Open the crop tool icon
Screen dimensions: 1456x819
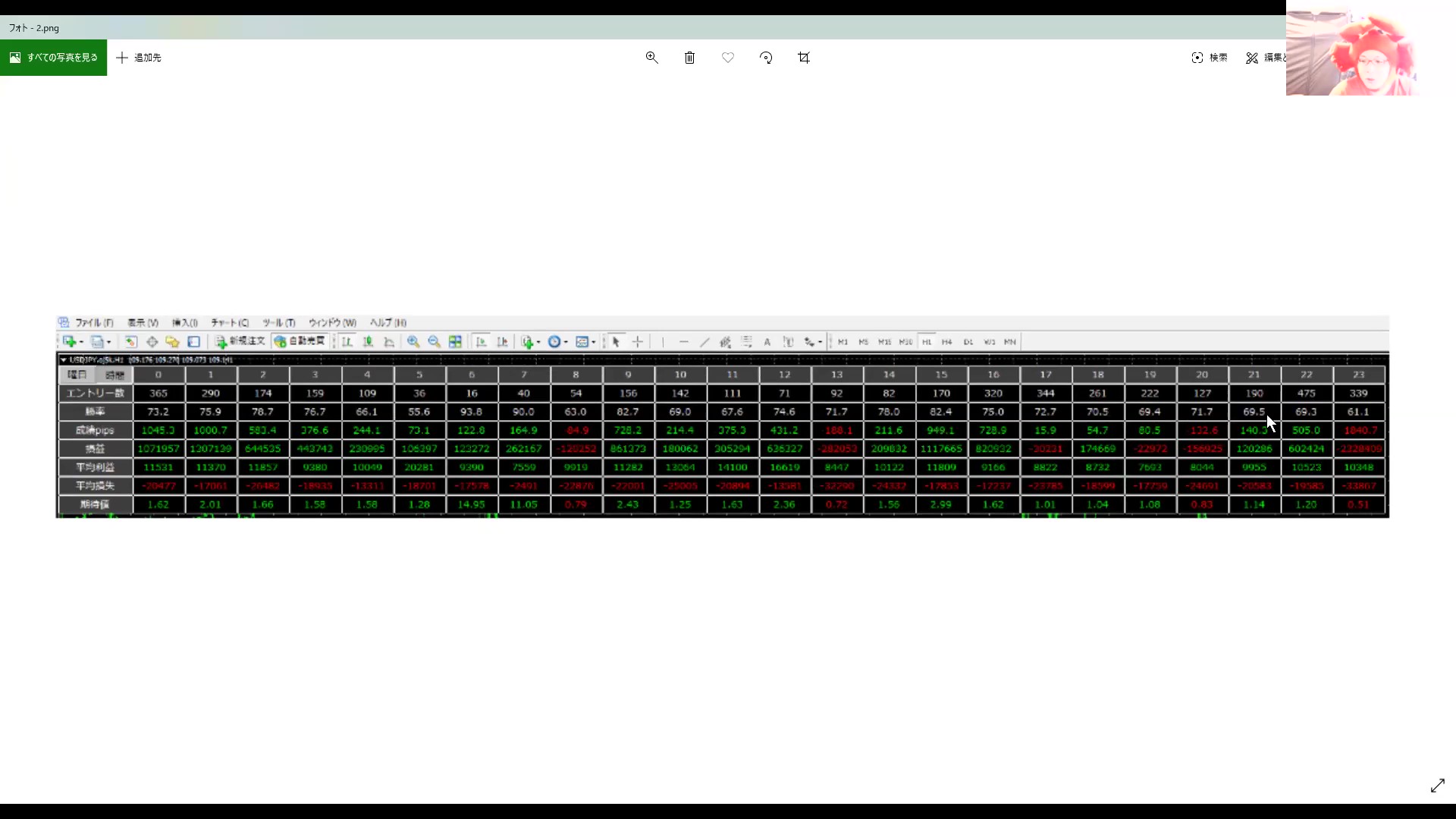coord(804,58)
